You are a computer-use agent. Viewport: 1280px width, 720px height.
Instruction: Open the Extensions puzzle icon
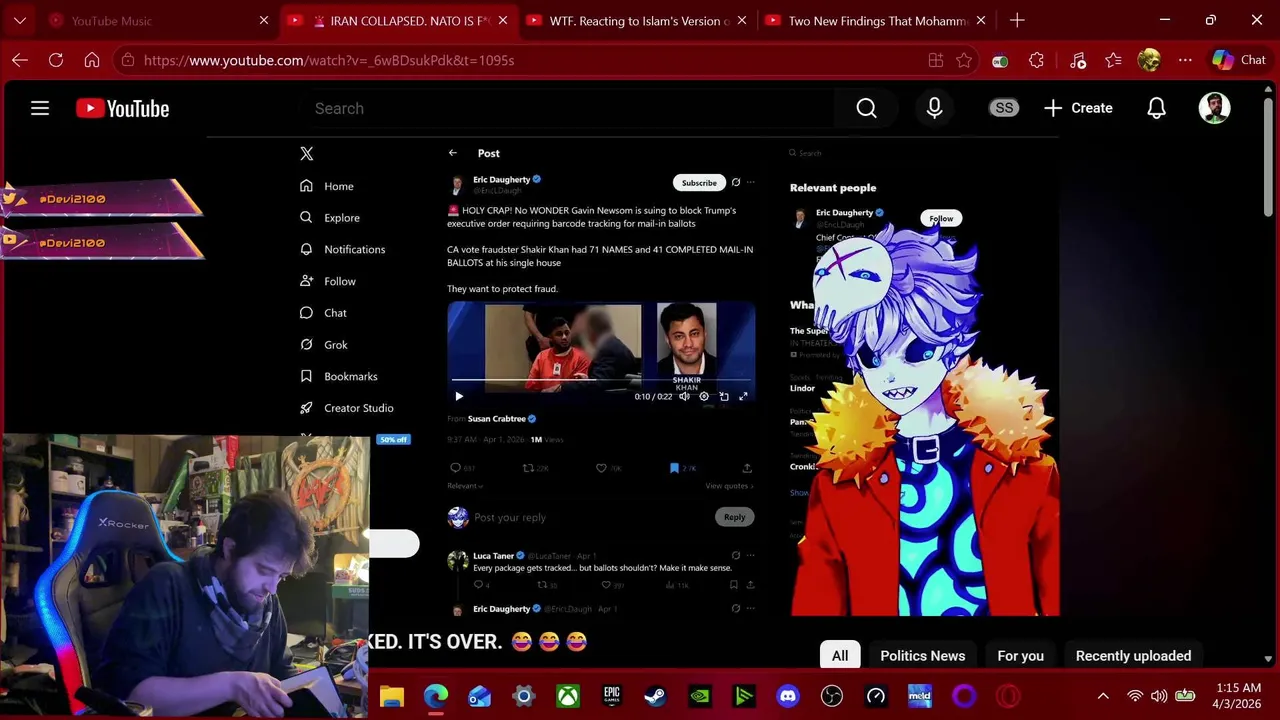(x=1036, y=60)
